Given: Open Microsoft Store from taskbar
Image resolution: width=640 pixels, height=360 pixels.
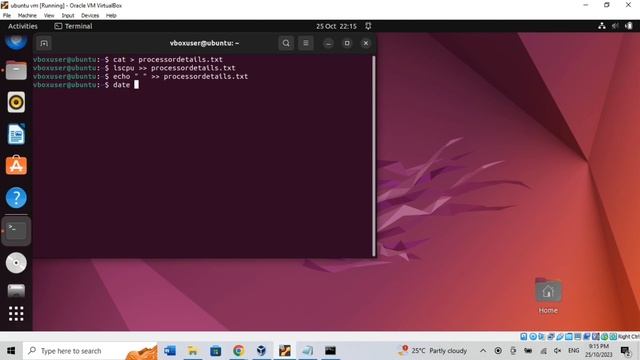Looking at the screenshot, I should 216,351.
